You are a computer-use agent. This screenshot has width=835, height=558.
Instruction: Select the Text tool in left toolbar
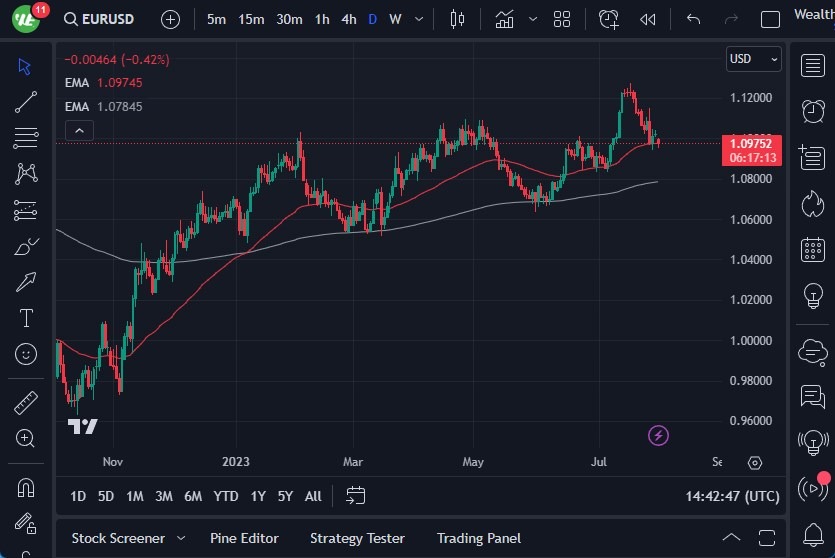click(x=26, y=318)
